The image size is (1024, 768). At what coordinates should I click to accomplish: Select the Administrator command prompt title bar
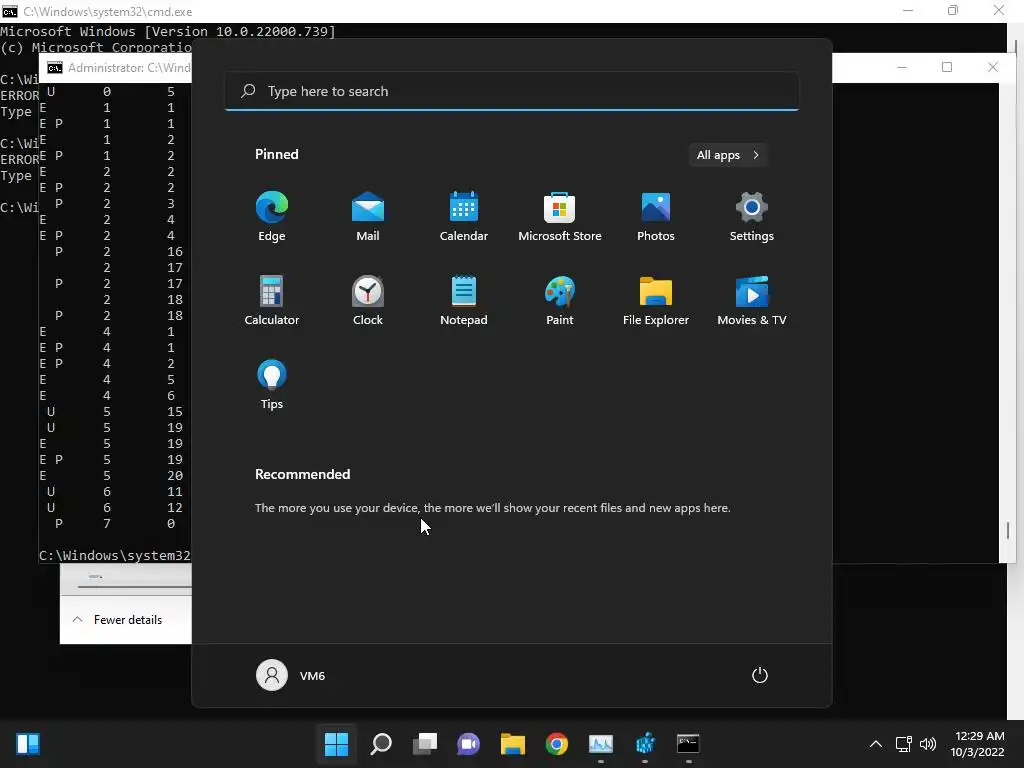click(116, 67)
